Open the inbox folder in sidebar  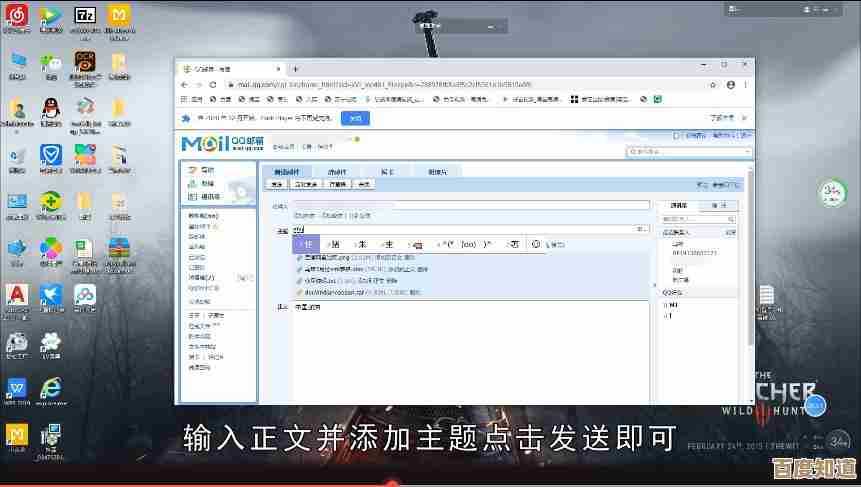tap(203, 216)
